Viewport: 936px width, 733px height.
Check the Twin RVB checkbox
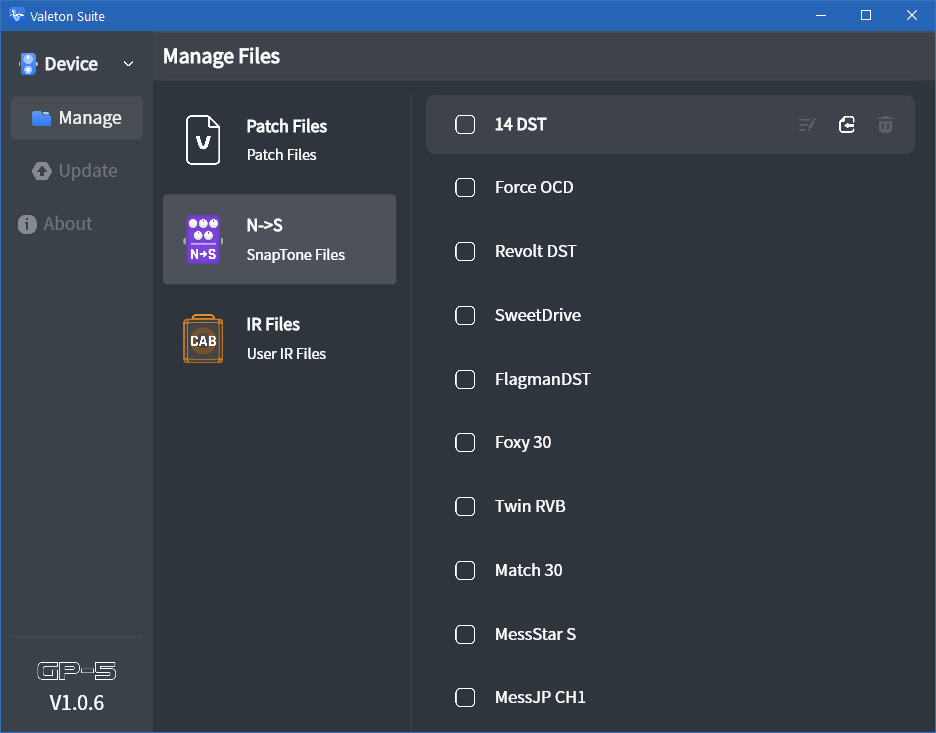(x=465, y=506)
